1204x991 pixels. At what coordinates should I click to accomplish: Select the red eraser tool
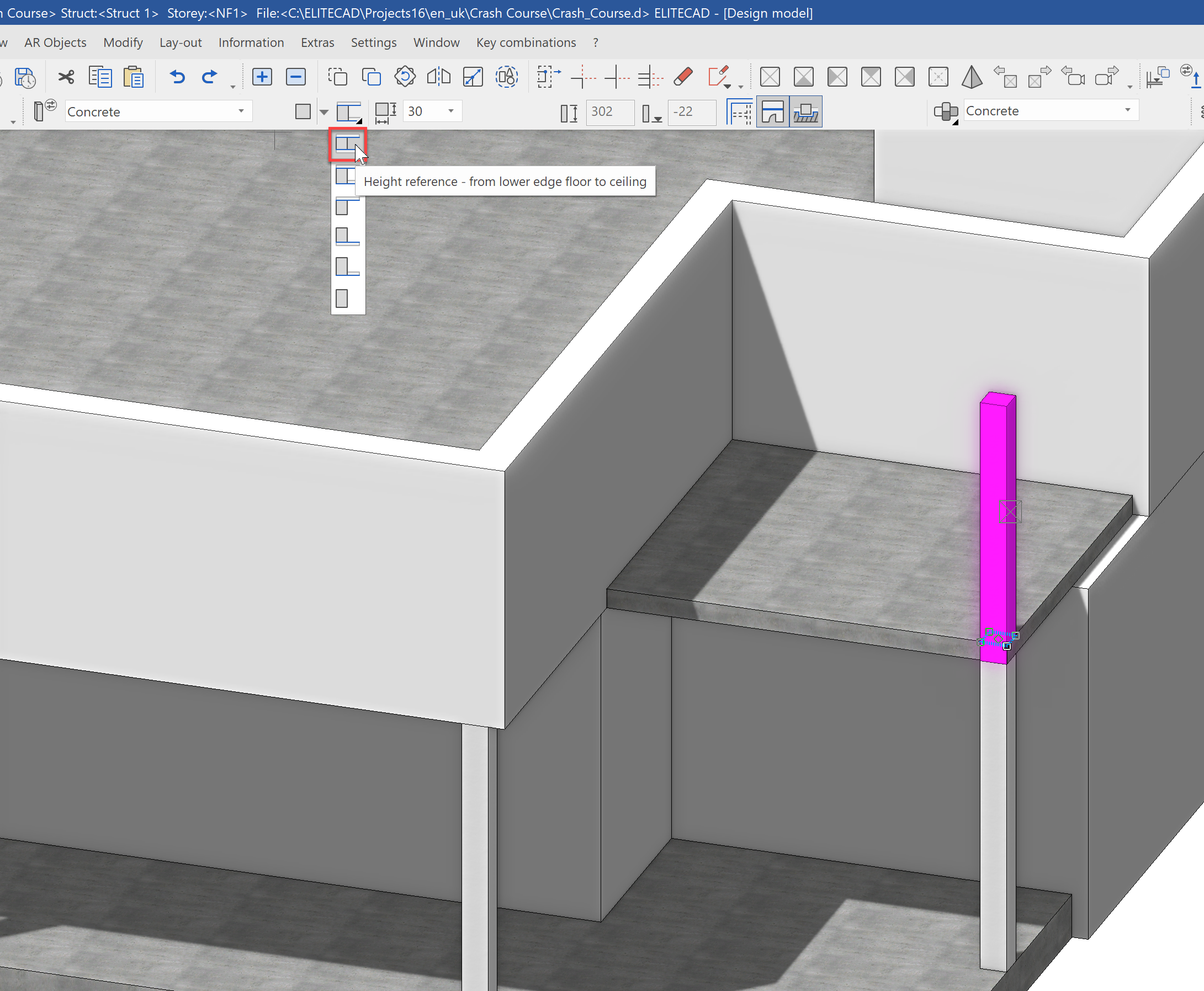(683, 77)
